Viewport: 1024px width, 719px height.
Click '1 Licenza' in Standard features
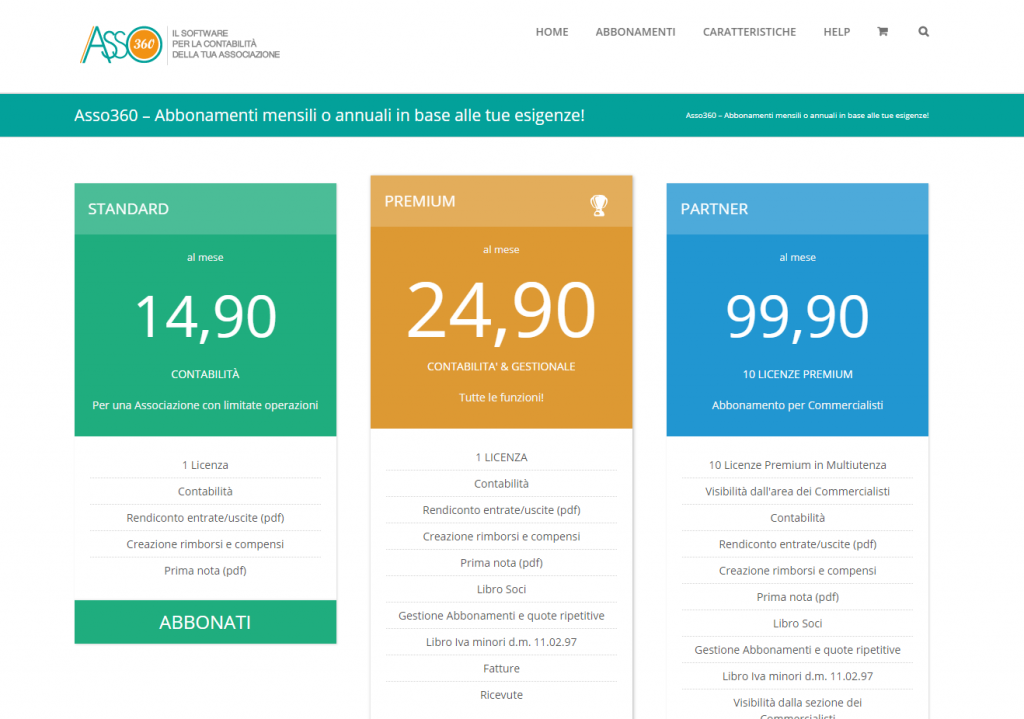coord(205,465)
